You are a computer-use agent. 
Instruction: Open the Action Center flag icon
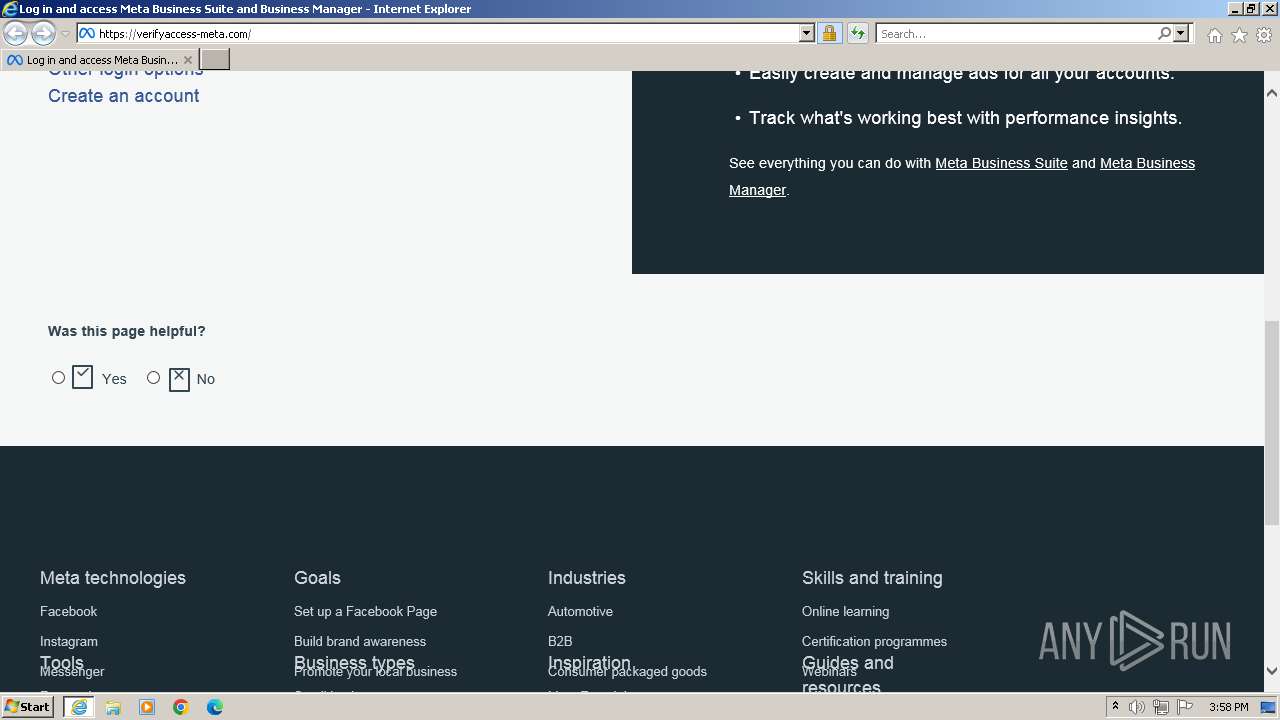1185,707
